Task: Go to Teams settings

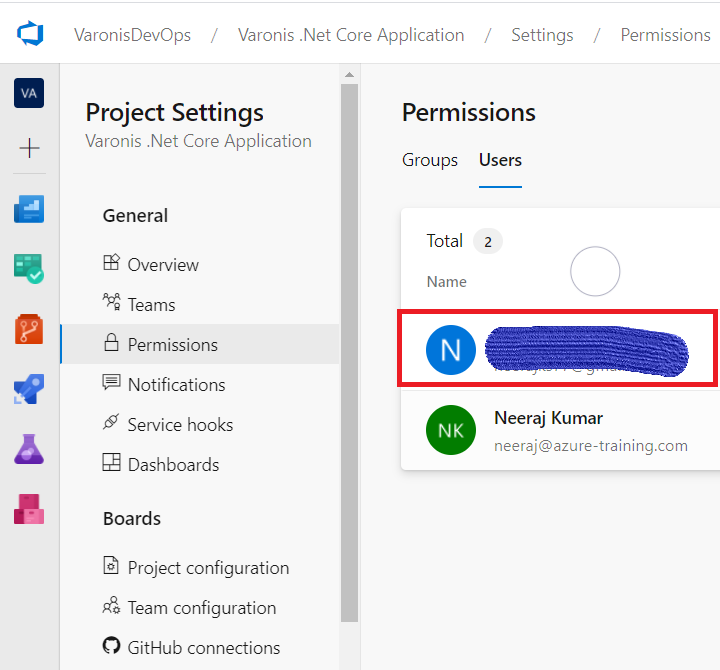Action: 151,305
